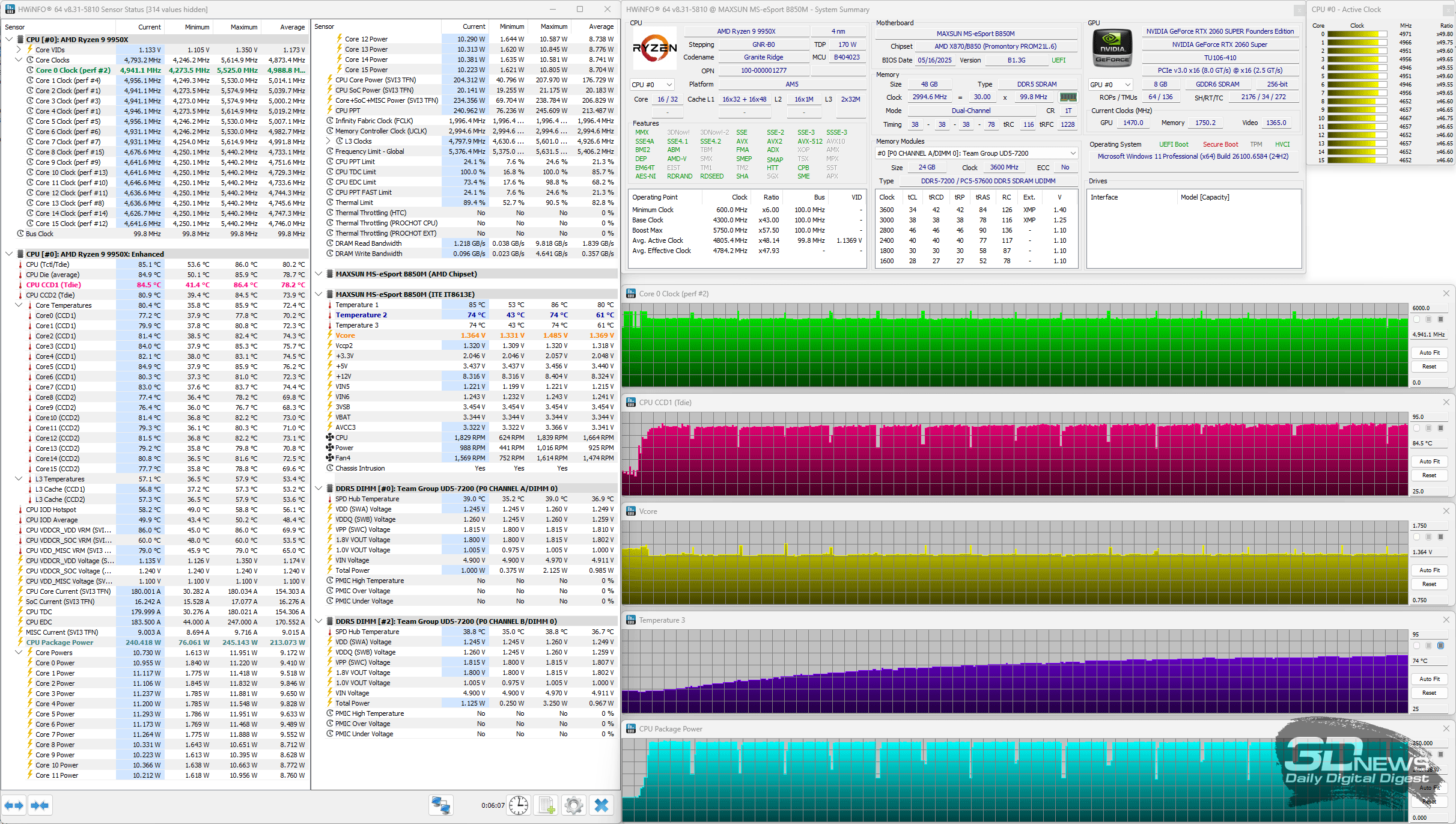The image size is (1456, 824).
Task: Select light gray background in Vcore graph
Action: pos(1429,537)
